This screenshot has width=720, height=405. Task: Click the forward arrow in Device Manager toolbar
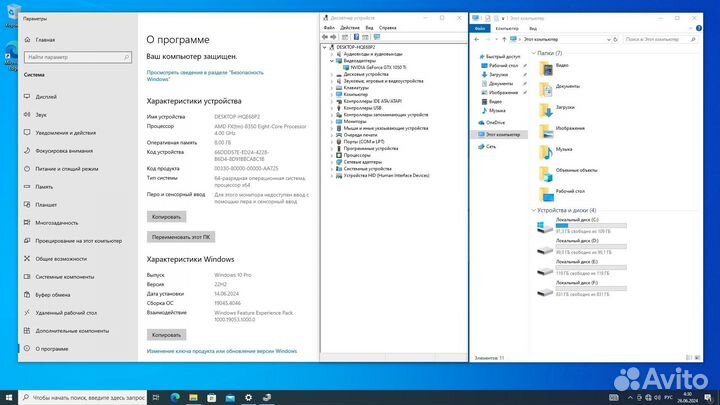click(333, 37)
